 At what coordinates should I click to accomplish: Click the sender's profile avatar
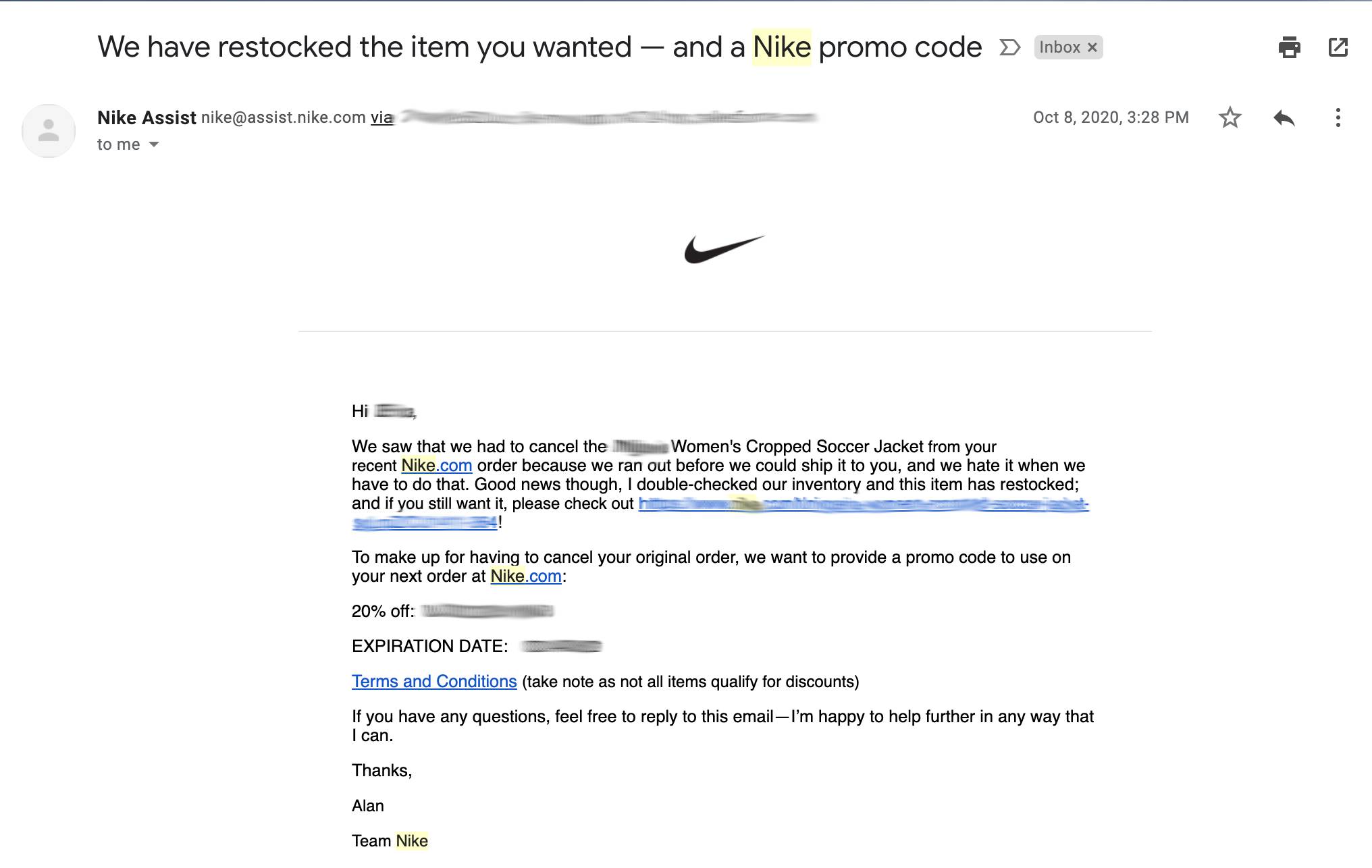coord(49,131)
